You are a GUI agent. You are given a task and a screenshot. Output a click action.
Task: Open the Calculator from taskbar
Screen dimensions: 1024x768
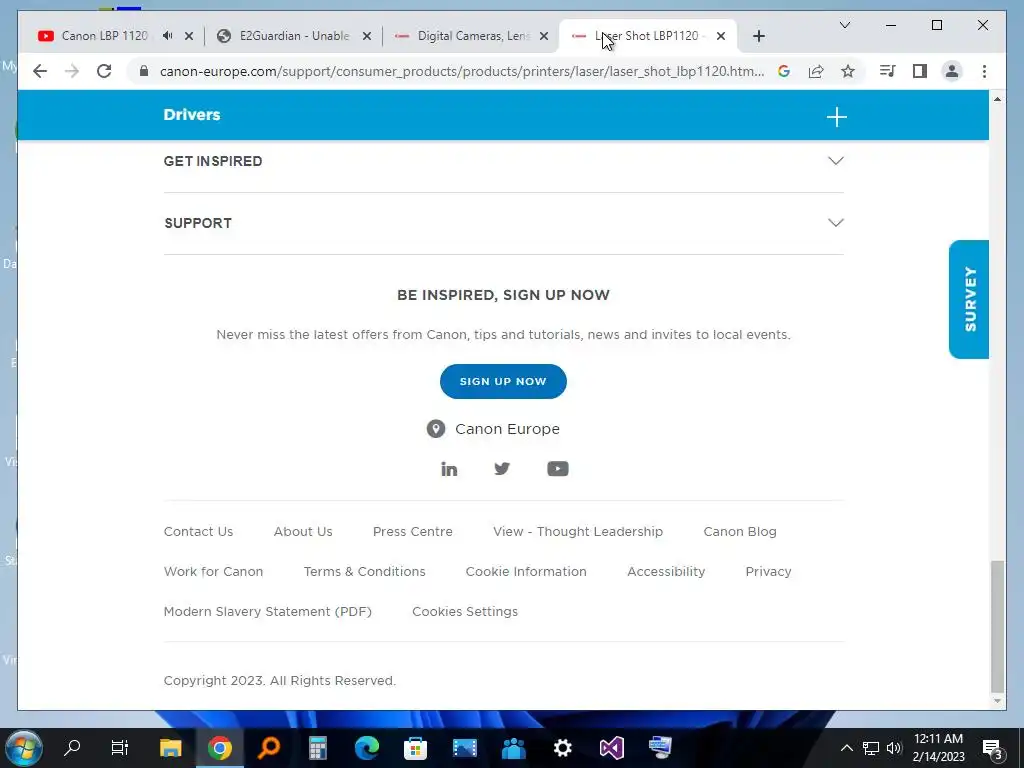pyautogui.click(x=317, y=748)
